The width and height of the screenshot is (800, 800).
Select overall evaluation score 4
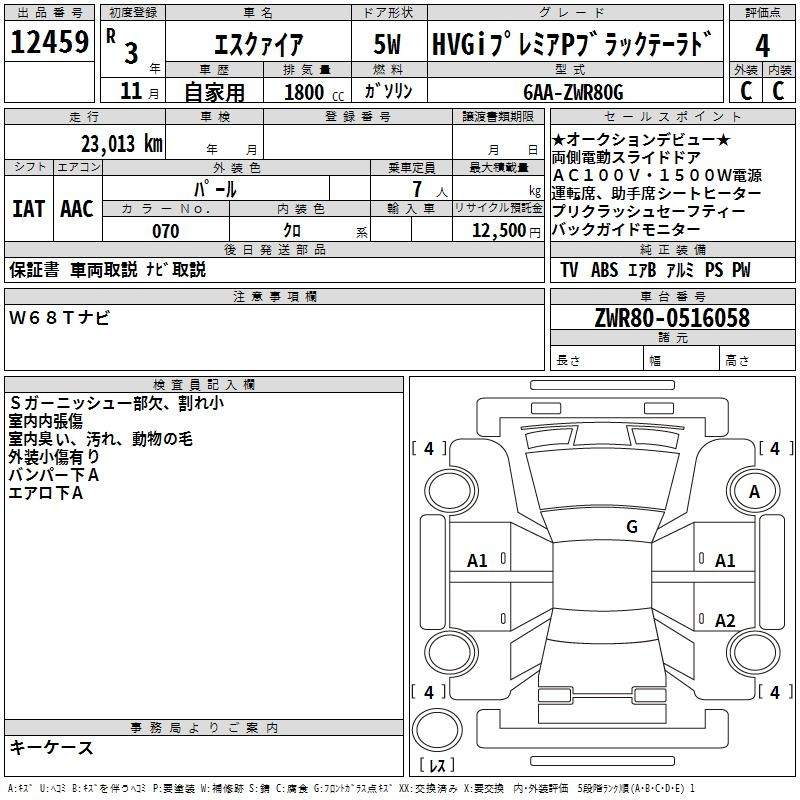[762, 46]
